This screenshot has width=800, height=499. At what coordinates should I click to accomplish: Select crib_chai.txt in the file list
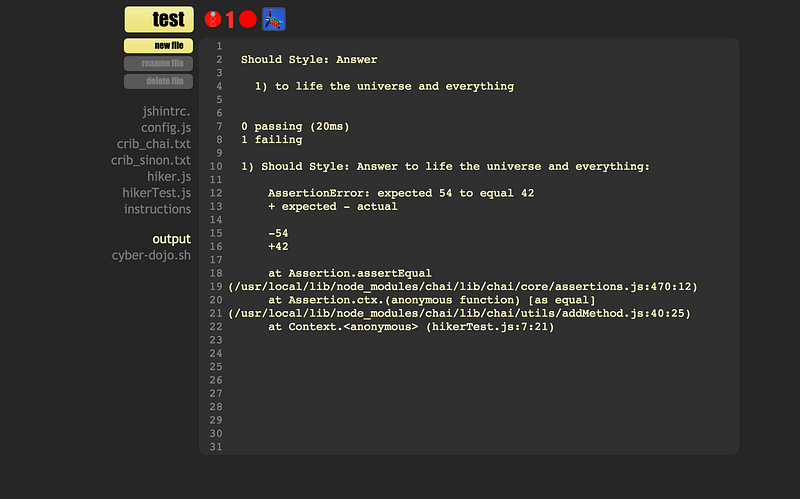click(x=153, y=144)
